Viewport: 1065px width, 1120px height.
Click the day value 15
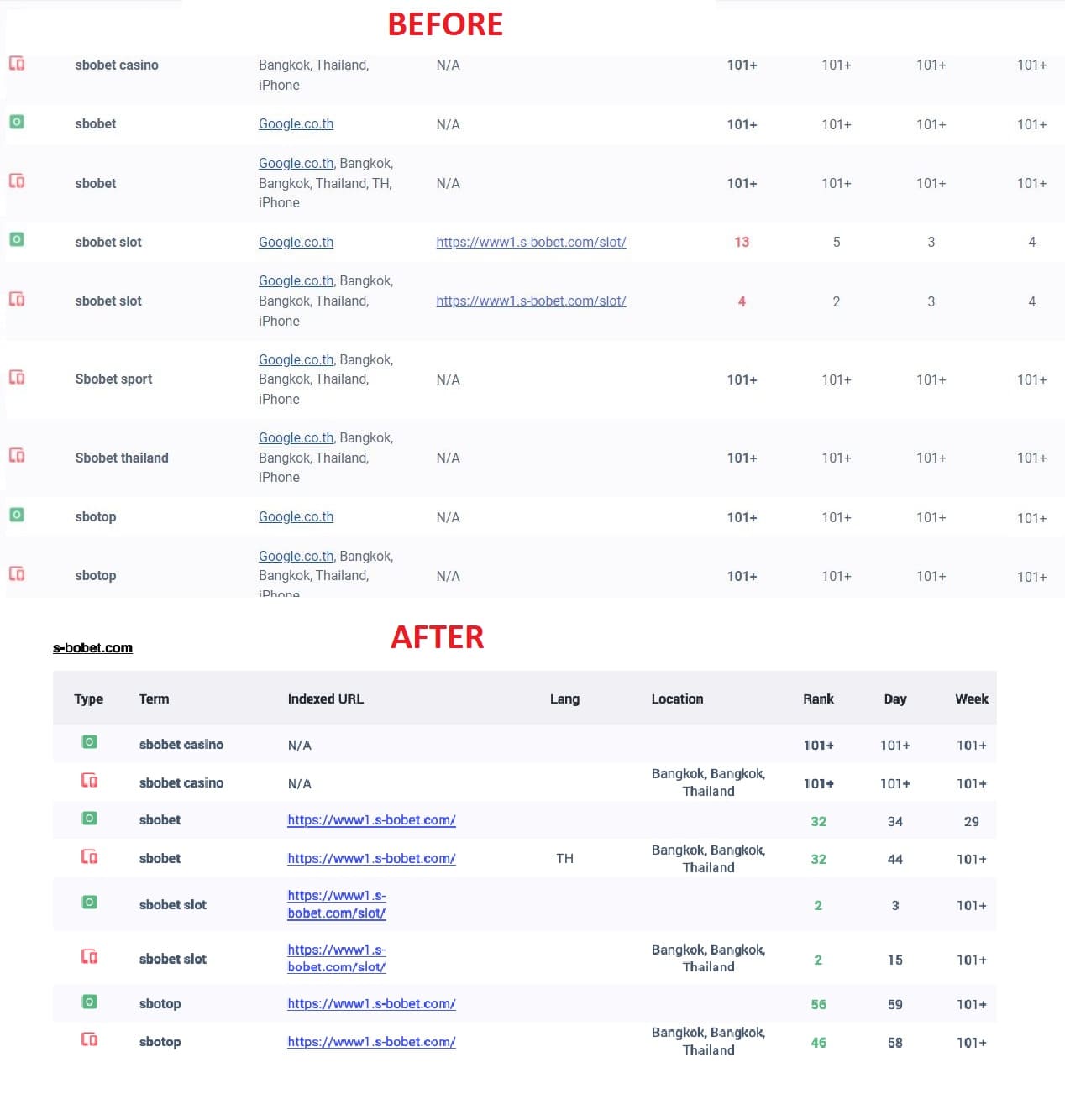click(895, 960)
